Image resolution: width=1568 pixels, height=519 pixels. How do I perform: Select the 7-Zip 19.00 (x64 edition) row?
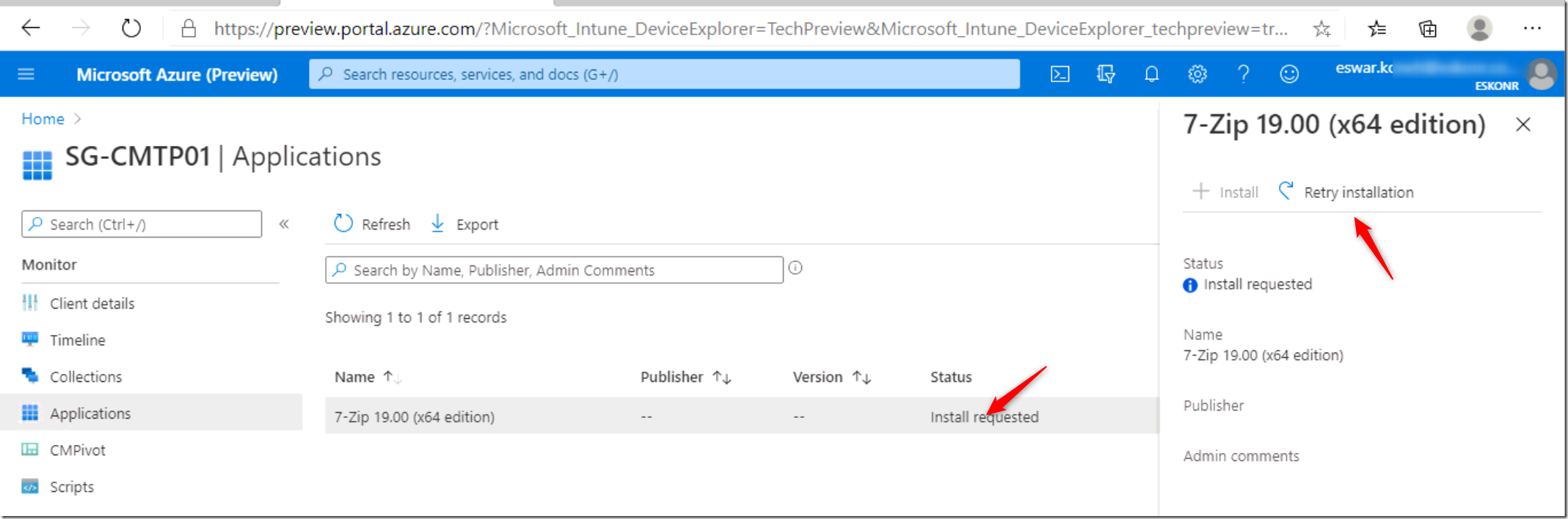coord(742,416)
